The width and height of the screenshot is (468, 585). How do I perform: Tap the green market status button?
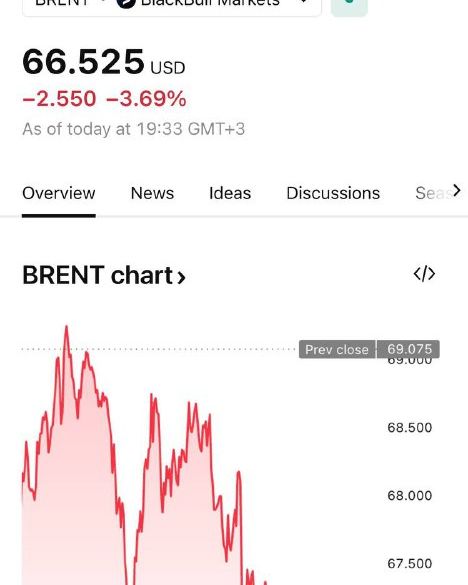click(349, 7)
